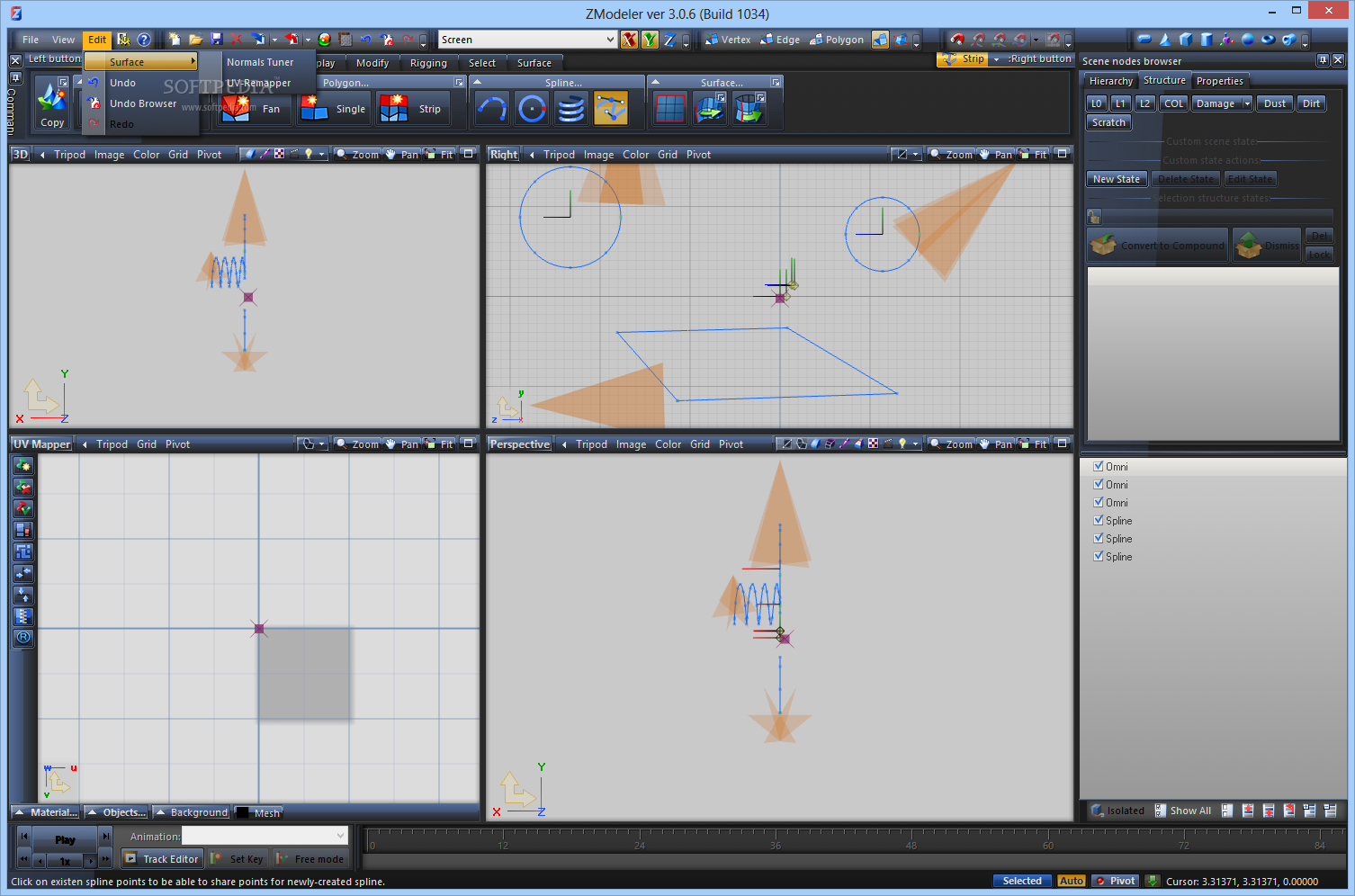The image size is (1355, 896).
Task: Toggle the last Spline node checkbox
Action: [1098, 556]
